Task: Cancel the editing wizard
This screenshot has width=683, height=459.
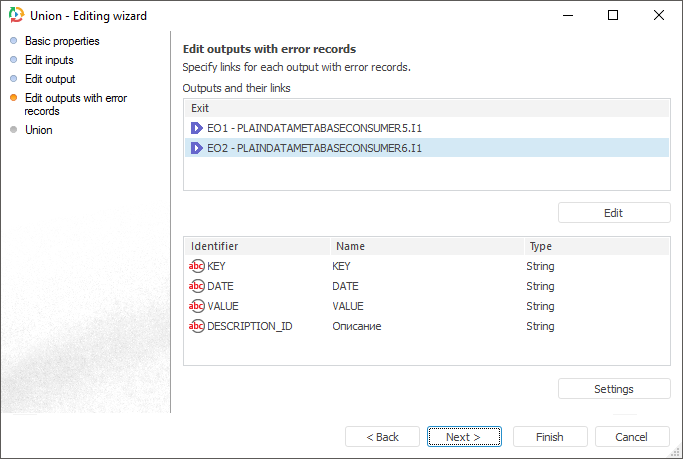Action: click(631, 437)
